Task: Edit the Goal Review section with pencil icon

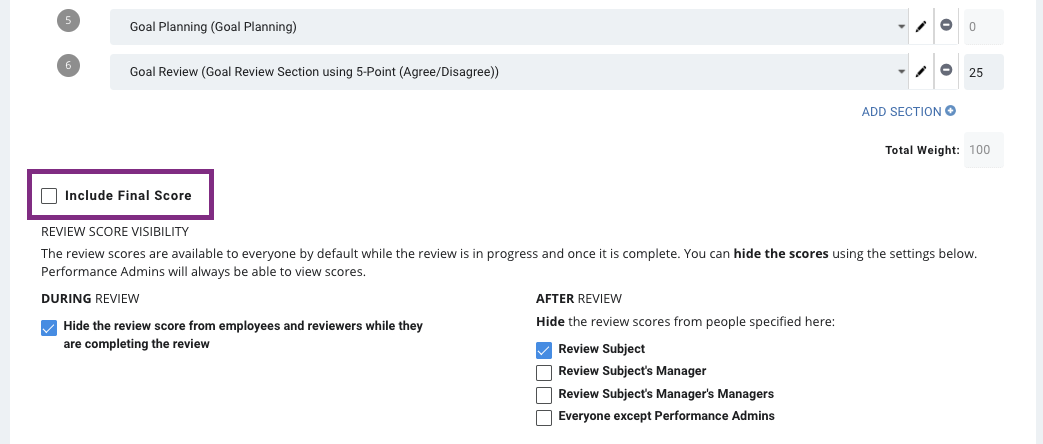Action: pos(921,72)
